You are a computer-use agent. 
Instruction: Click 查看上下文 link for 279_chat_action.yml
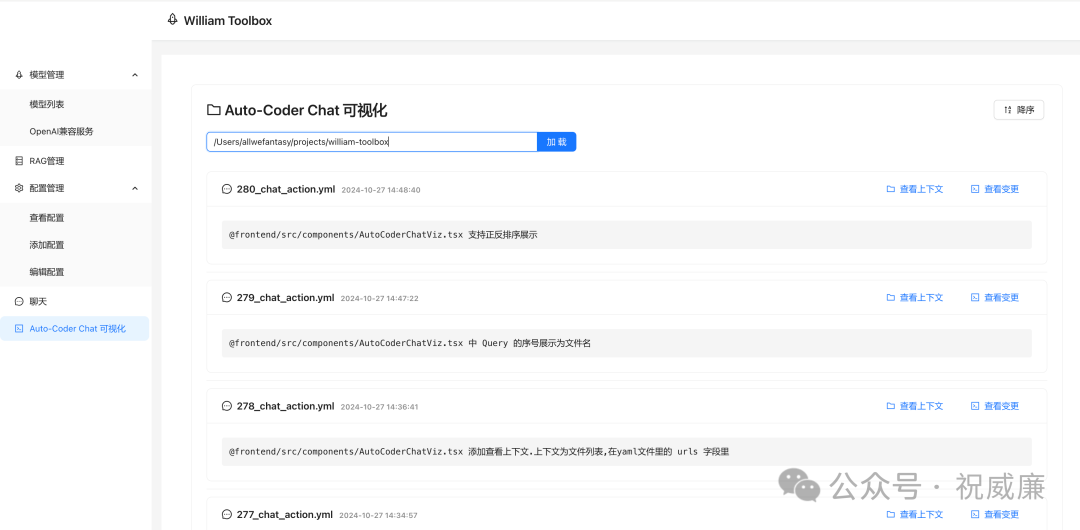tap(915, 298)
